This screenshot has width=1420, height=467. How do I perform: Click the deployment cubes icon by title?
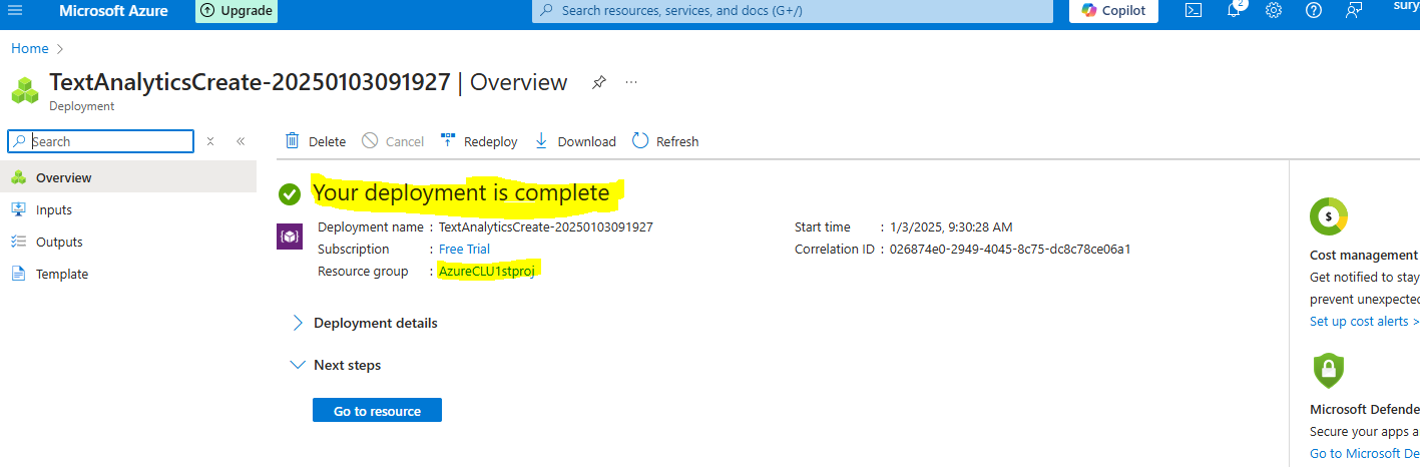pos(25,90)
